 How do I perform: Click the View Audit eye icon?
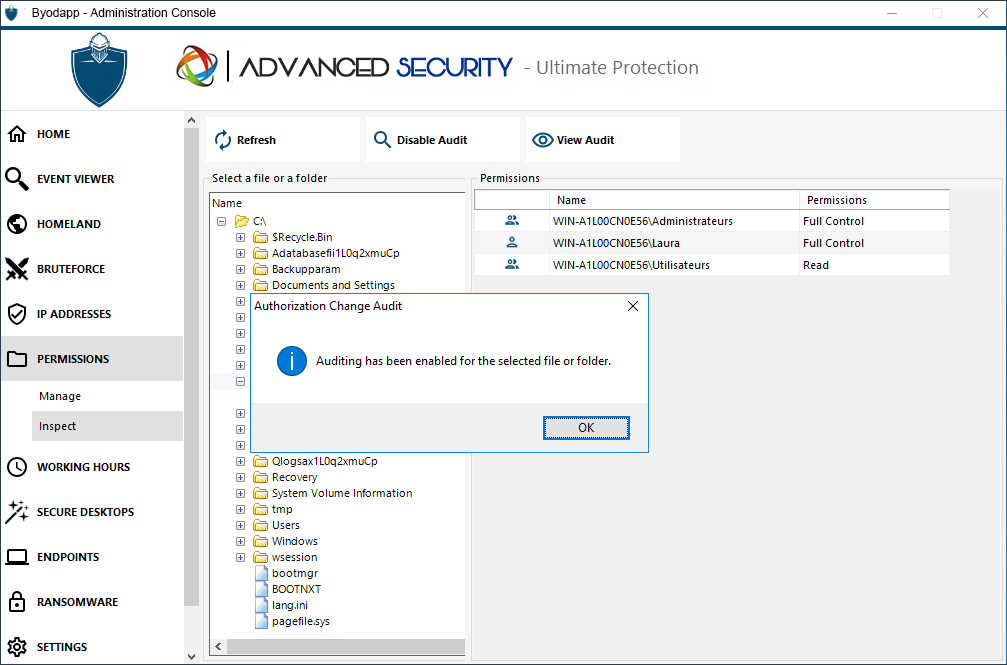tap(543, 139)
